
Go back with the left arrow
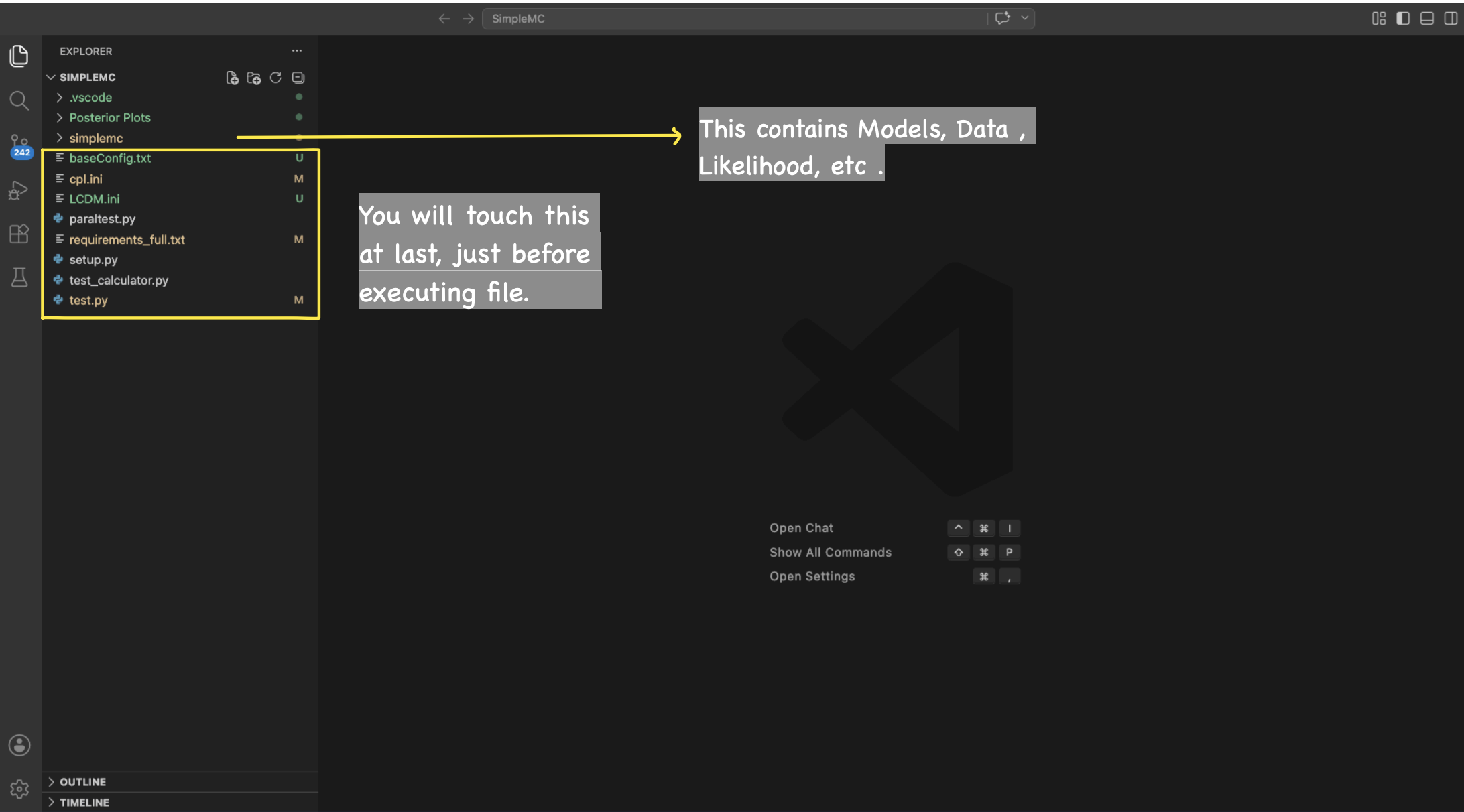(x=444, y=19)
